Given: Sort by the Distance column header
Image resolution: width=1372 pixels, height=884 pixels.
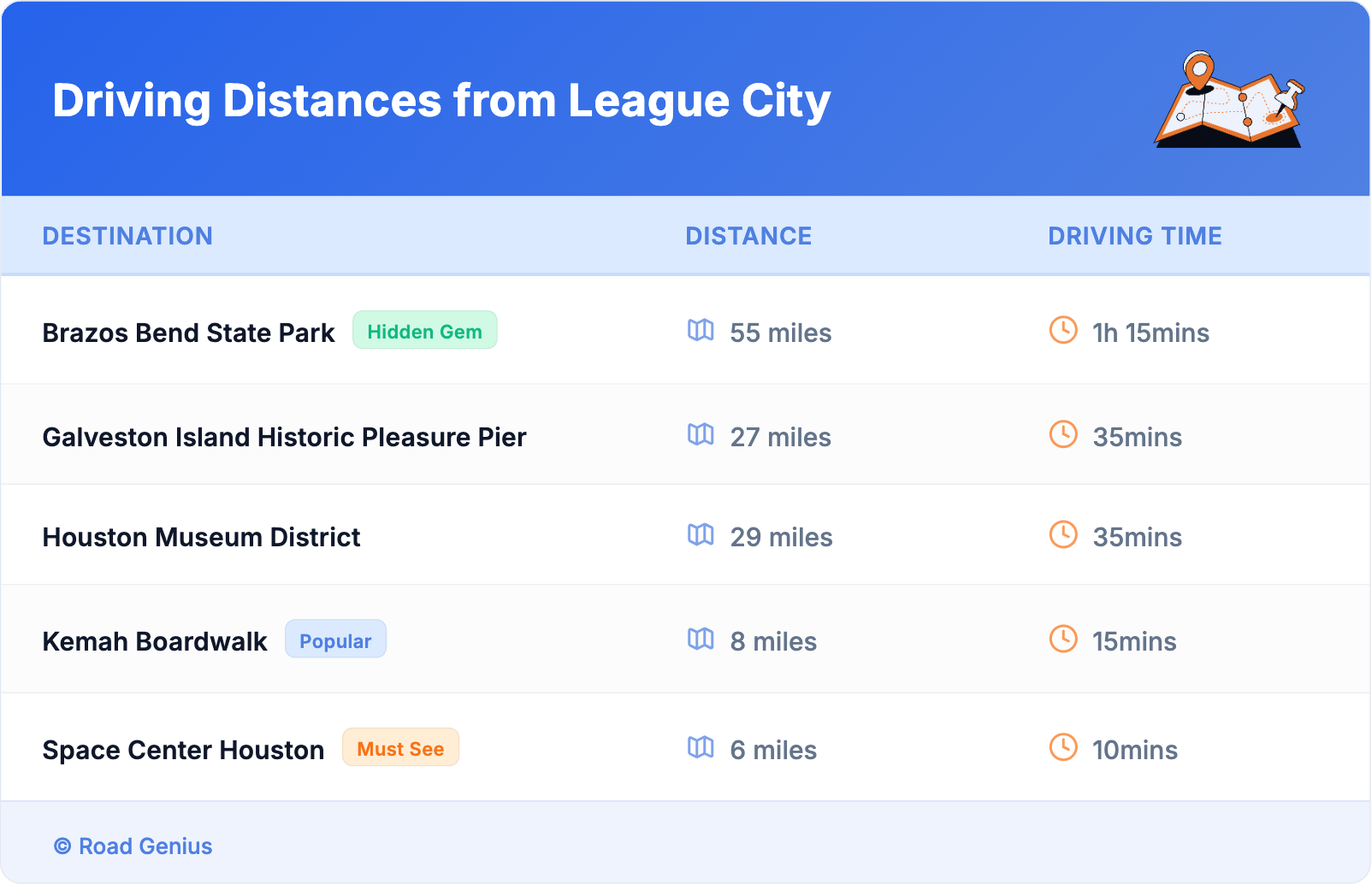Looking at the screenshot, I should coord(748,236).
